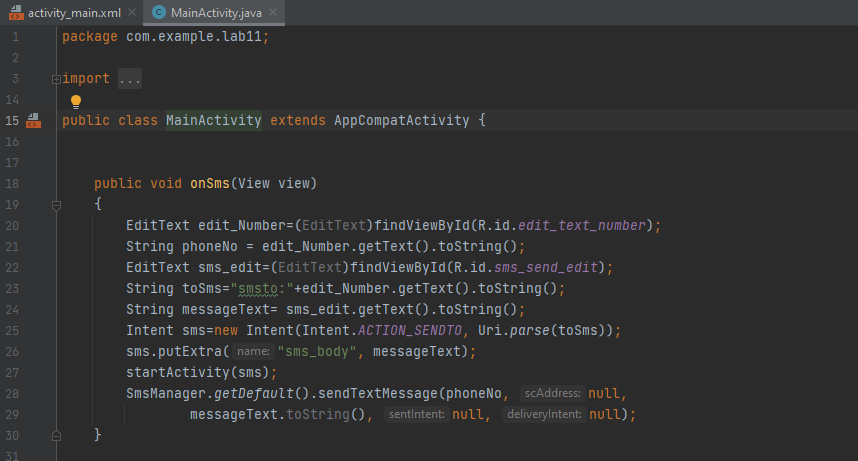Click the sentIntent: parameter hint
This screenshot has height=461, width=858.
[416, 414]
